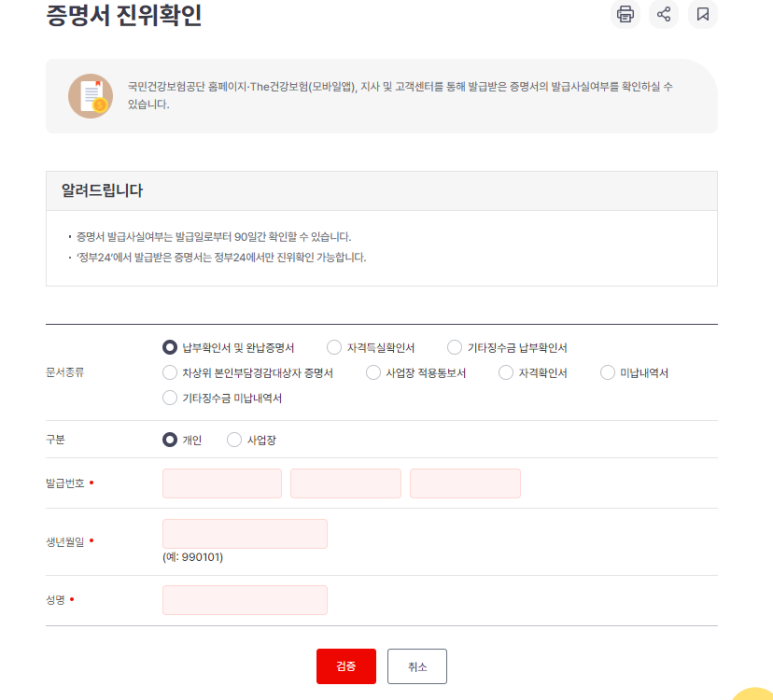The width and height of the screenshot is (773, 700).
Task: Click the 90일간 확인 notice line
Action: coord(213,237)
